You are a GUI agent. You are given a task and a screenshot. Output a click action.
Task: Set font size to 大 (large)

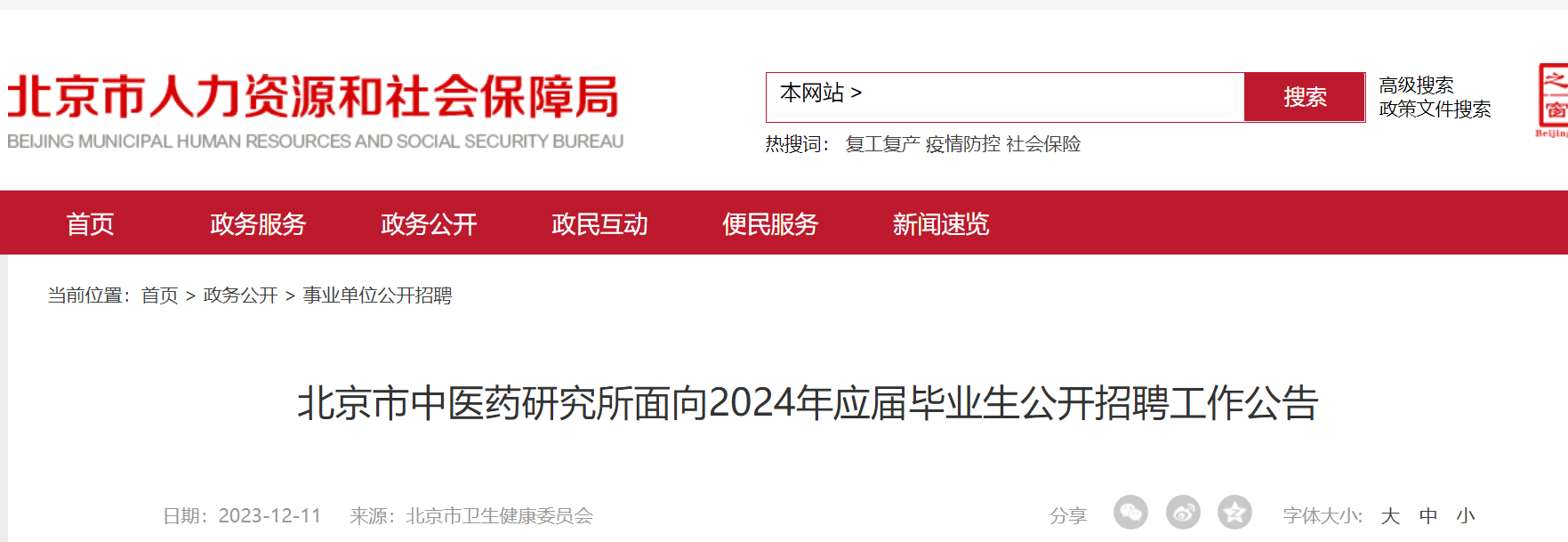click(x=1390, y=516)
